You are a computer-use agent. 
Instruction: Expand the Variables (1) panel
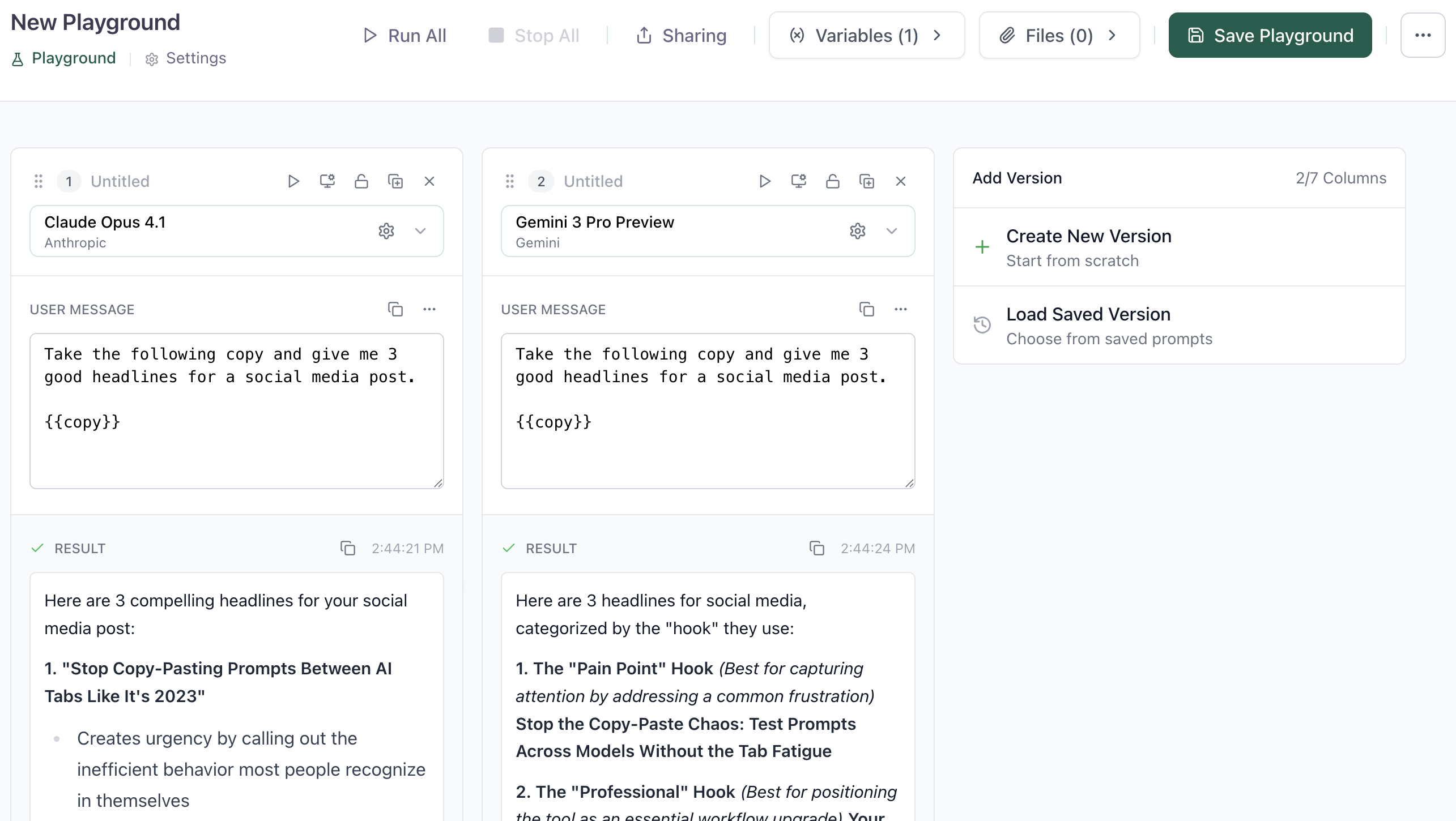[x=866, y=36]
